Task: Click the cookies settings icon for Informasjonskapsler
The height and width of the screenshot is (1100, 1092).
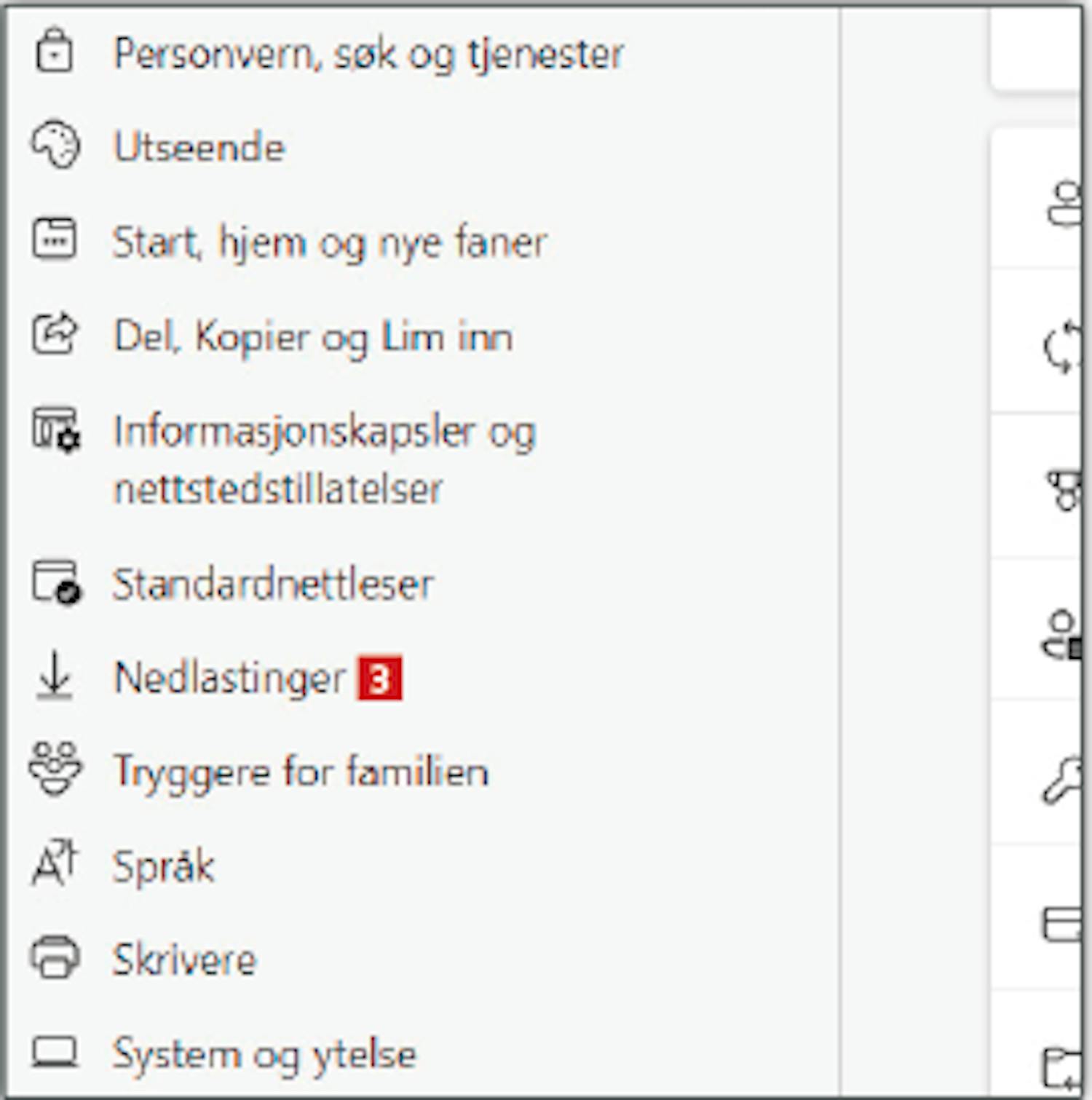Action: click(56, 430)
